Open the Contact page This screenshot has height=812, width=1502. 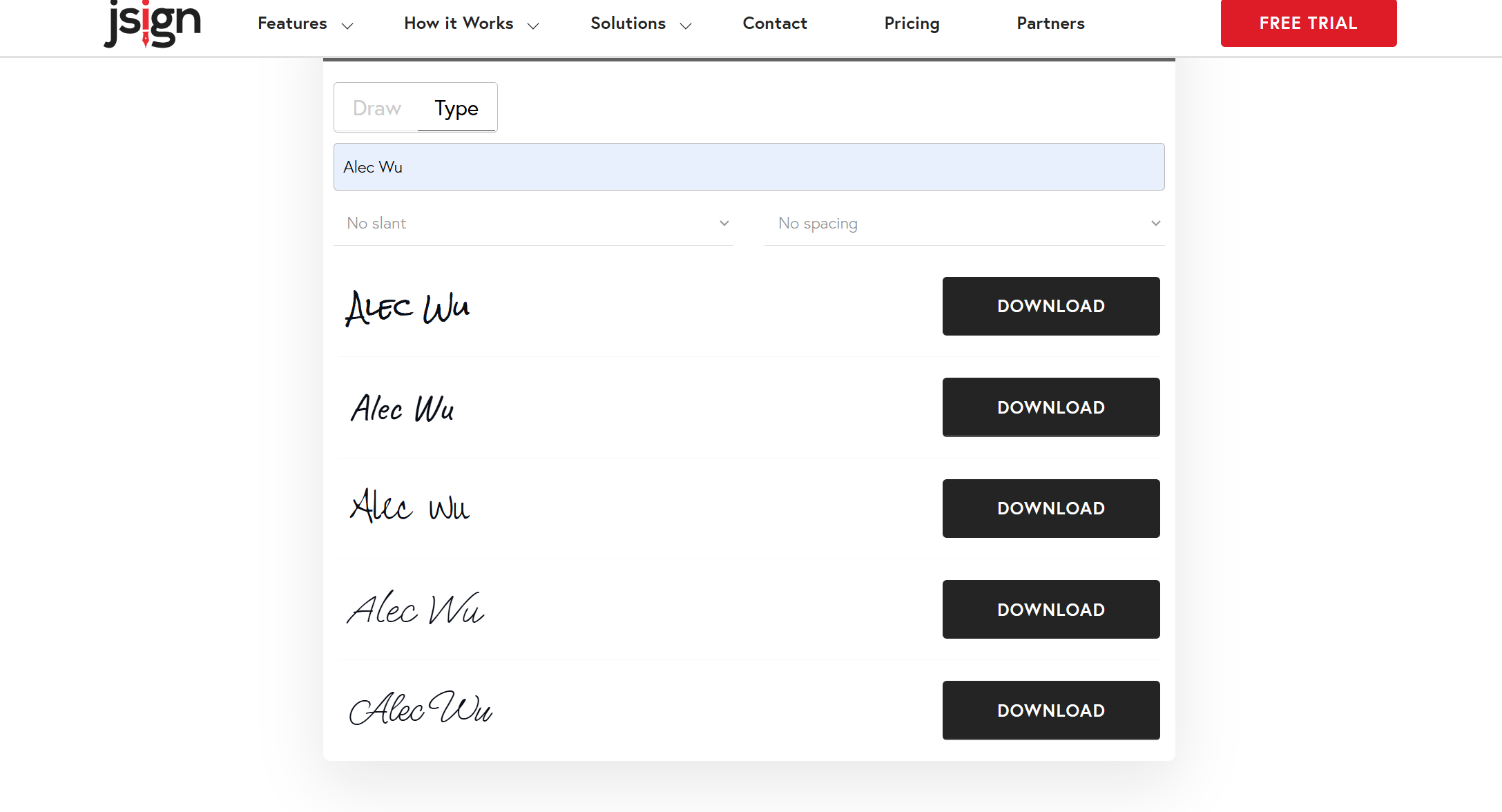774,23
